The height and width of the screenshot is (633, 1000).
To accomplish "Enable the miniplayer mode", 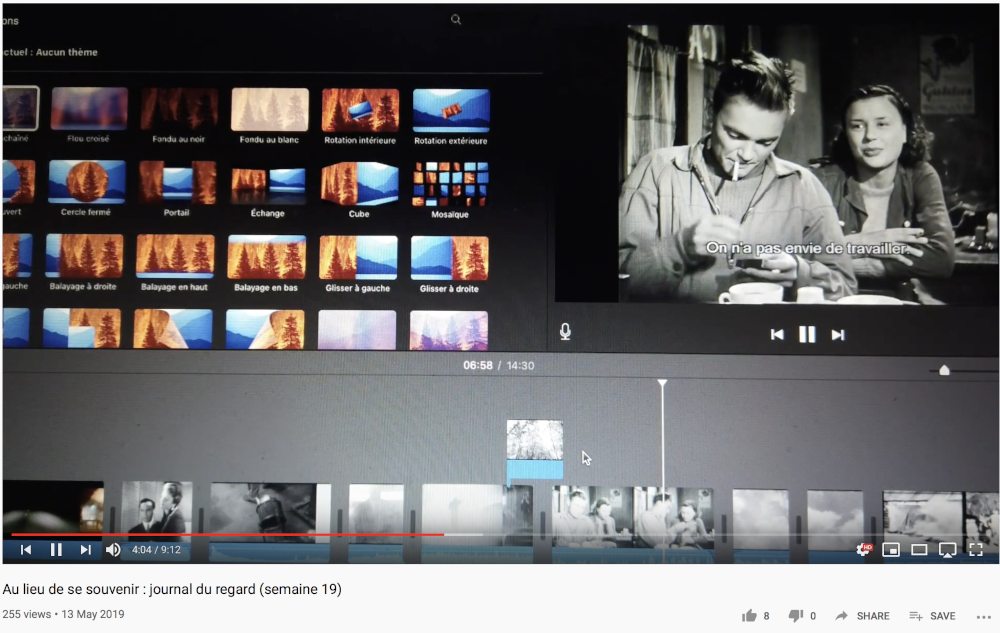I will click(x=891, y=549).
